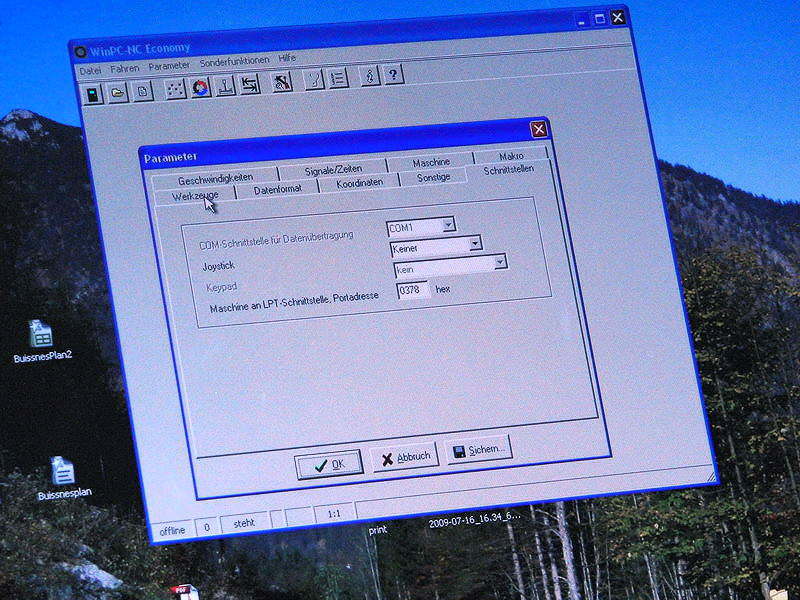This screenshot has width=800, height=600.
Task: Open the Datei menu
Action: point(90,71)
